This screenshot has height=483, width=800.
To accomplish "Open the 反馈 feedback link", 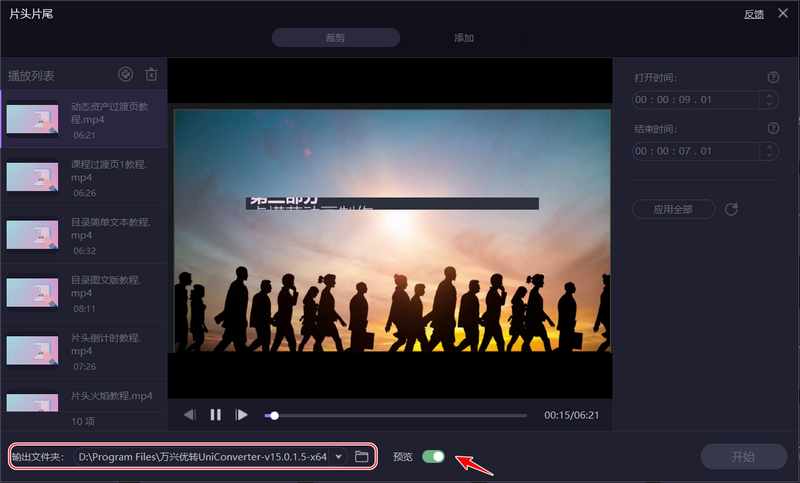I will click(x=754, y=14).
